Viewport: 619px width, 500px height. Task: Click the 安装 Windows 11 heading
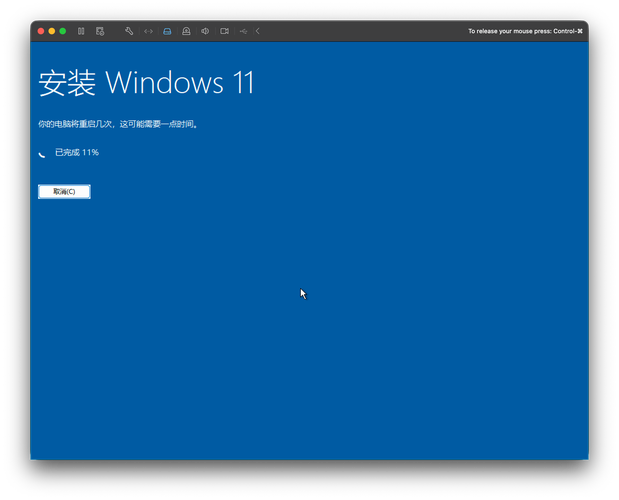146,83
